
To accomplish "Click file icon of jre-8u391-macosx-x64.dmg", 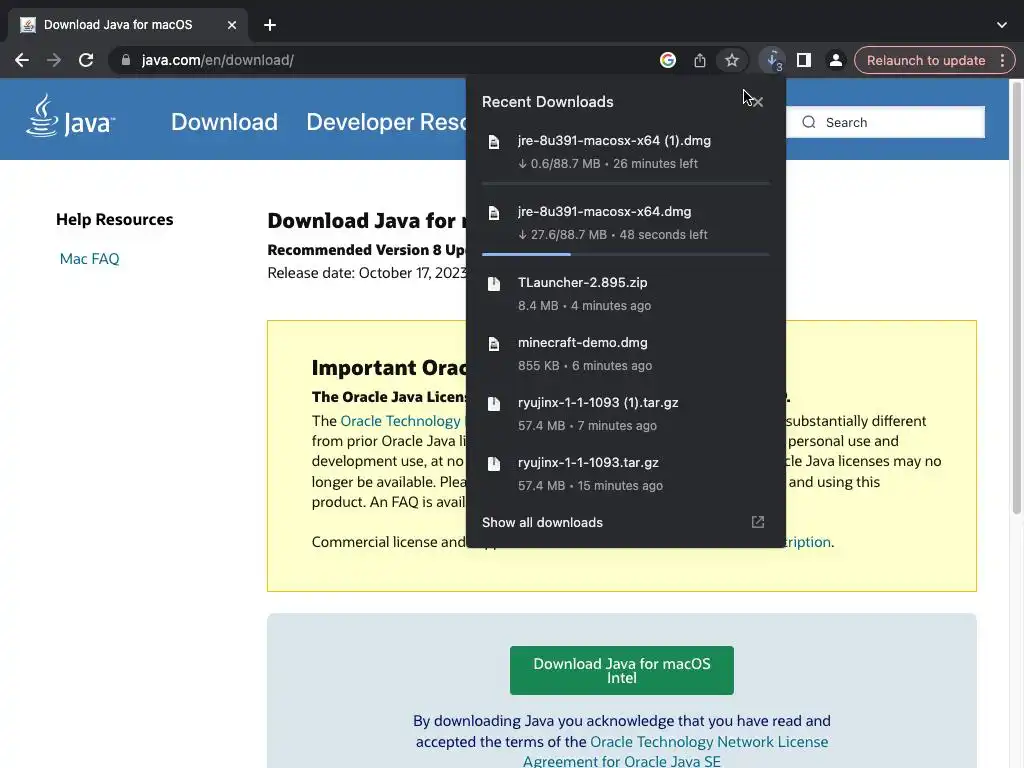I will click(x=494, y=213).
